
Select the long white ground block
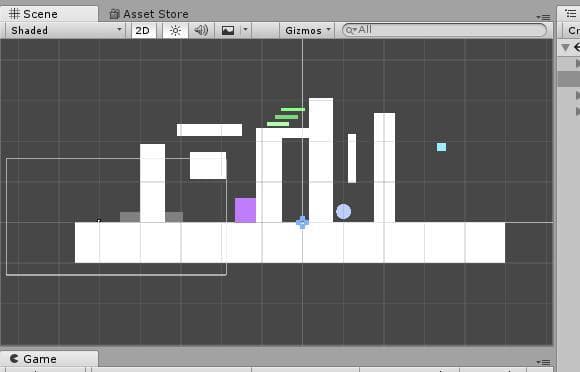(290, 243)
